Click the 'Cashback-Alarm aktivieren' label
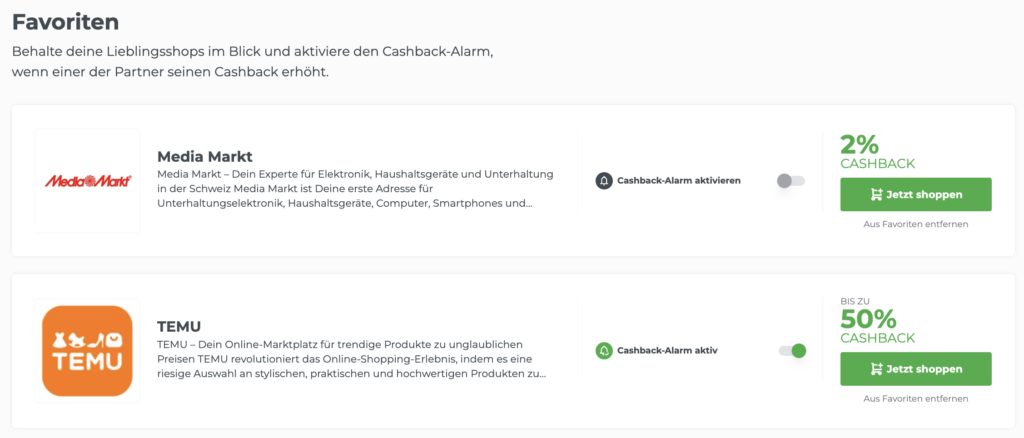Viewport: 1024px width, 438px height. 679,181
